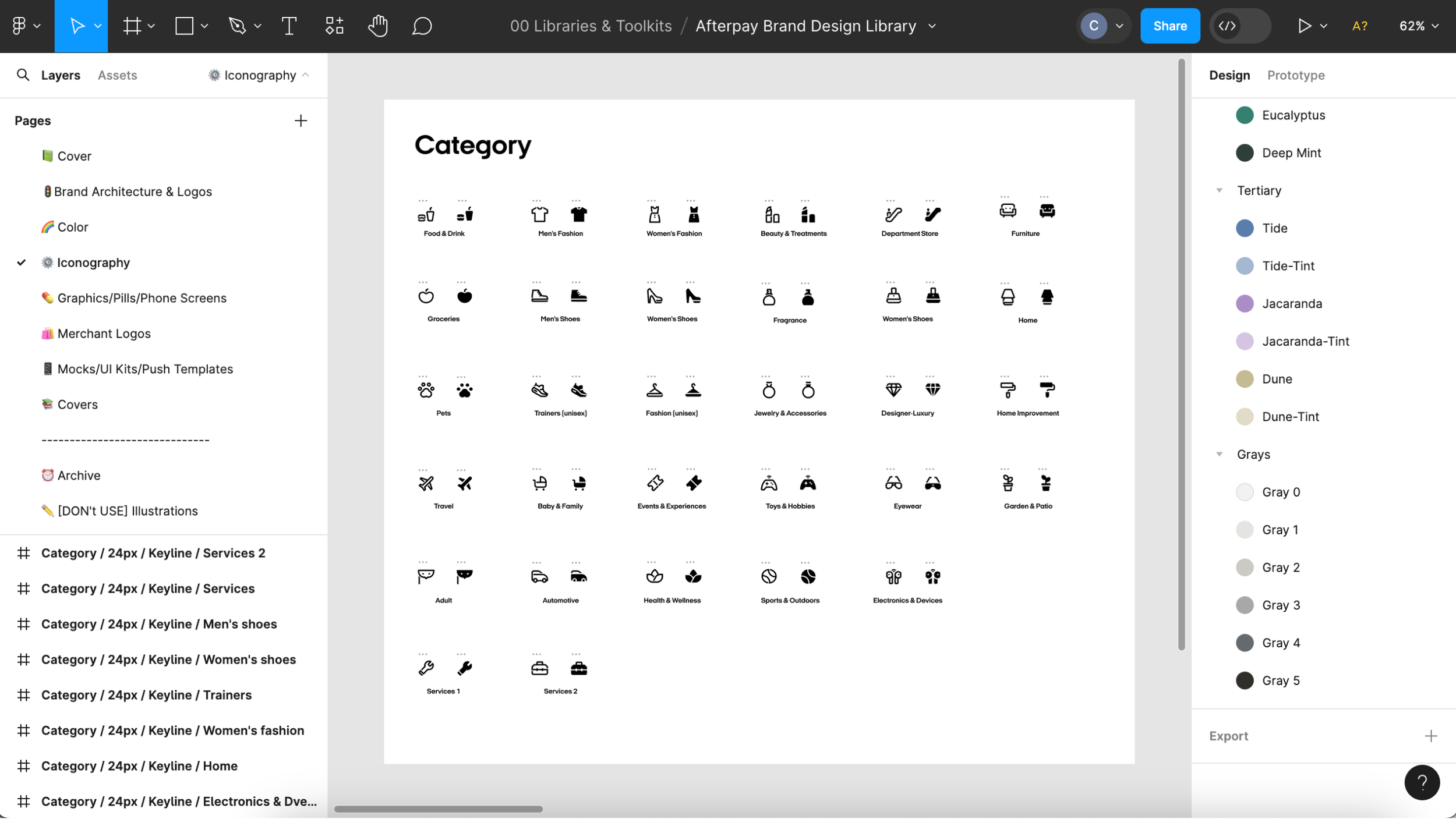Search layers with the magnifier icon

pos(23,75)
